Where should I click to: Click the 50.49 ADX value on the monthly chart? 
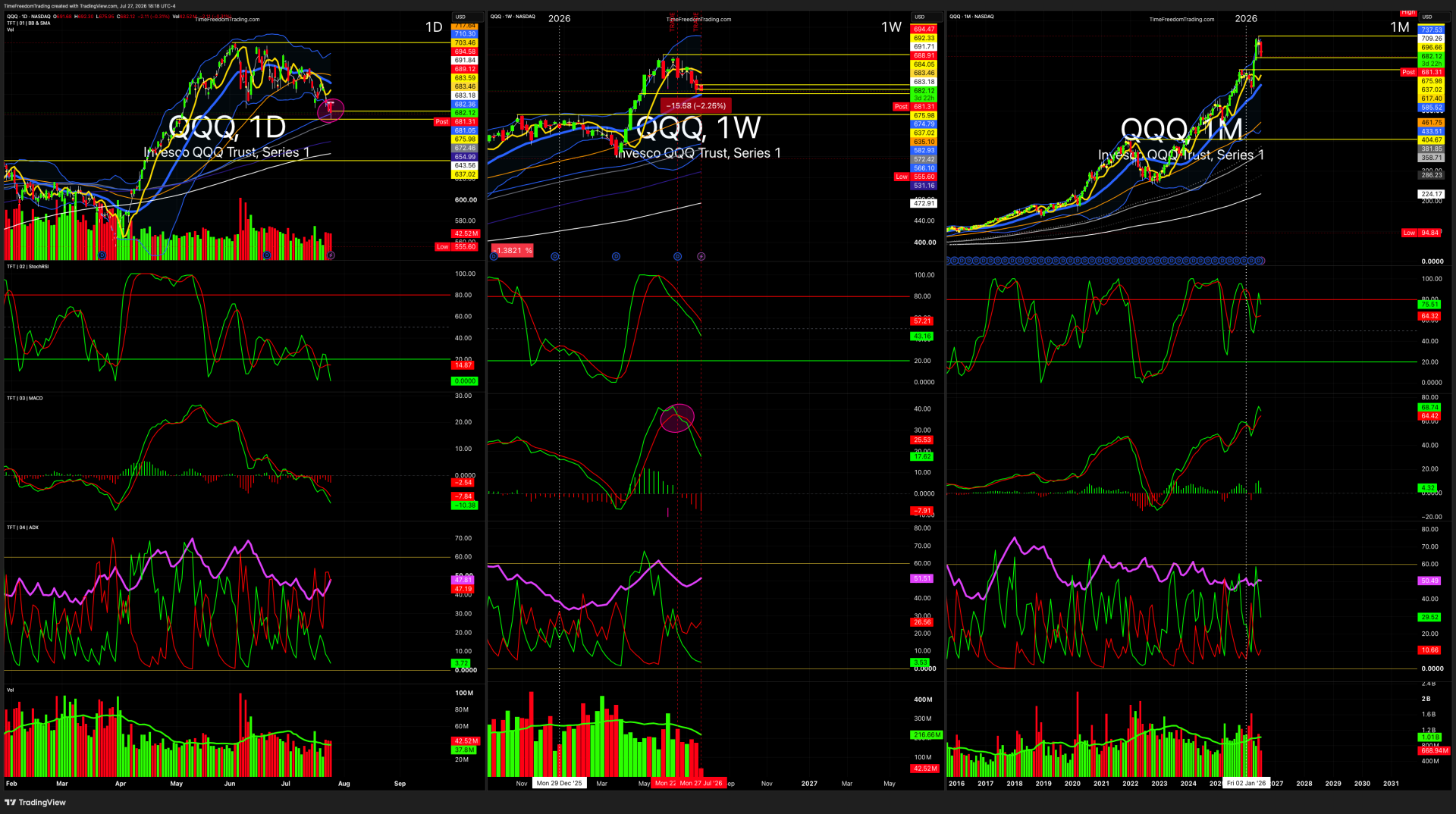(1430, 581)
